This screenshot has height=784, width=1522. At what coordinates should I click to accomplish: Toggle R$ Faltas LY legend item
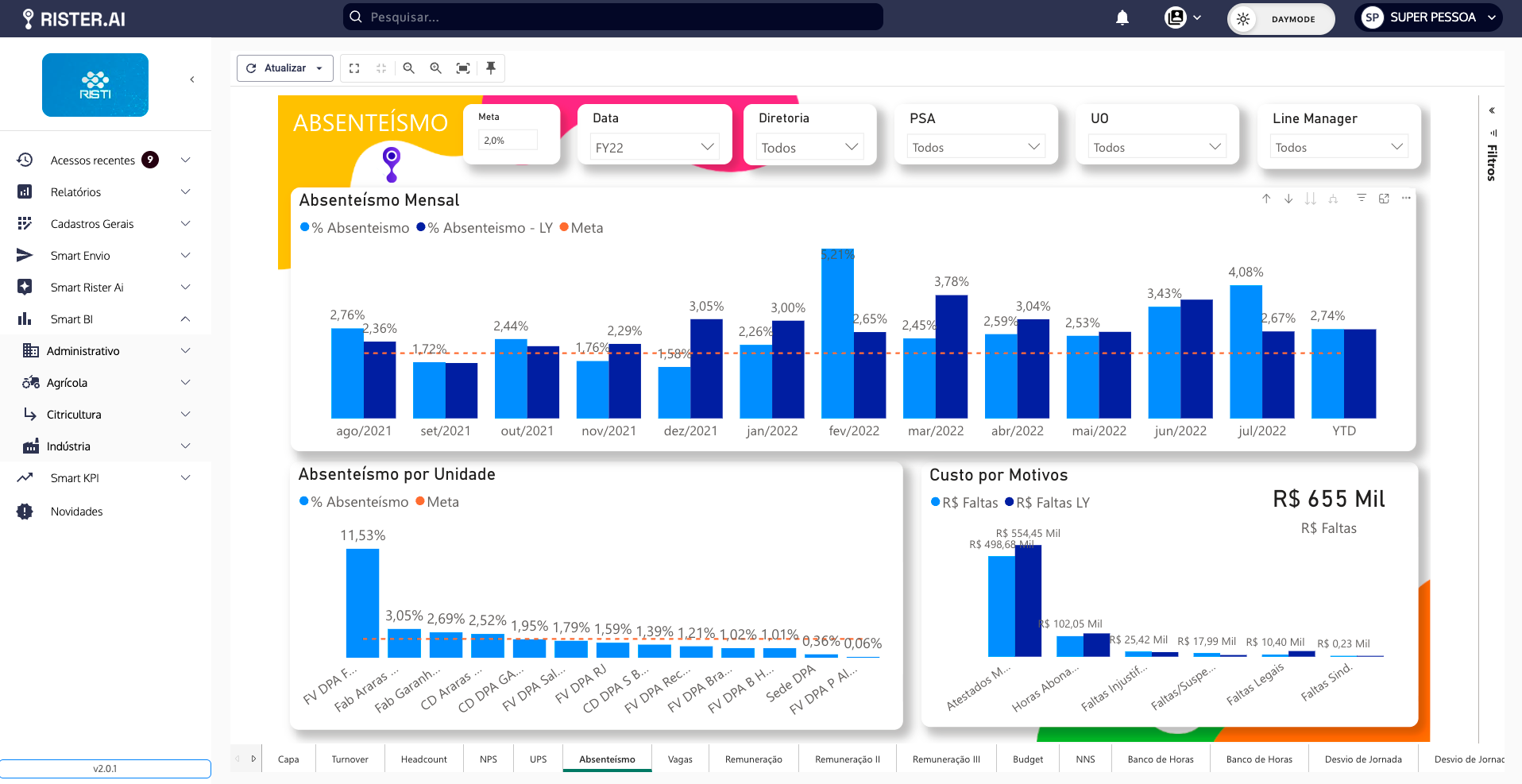click(1047, 503)
